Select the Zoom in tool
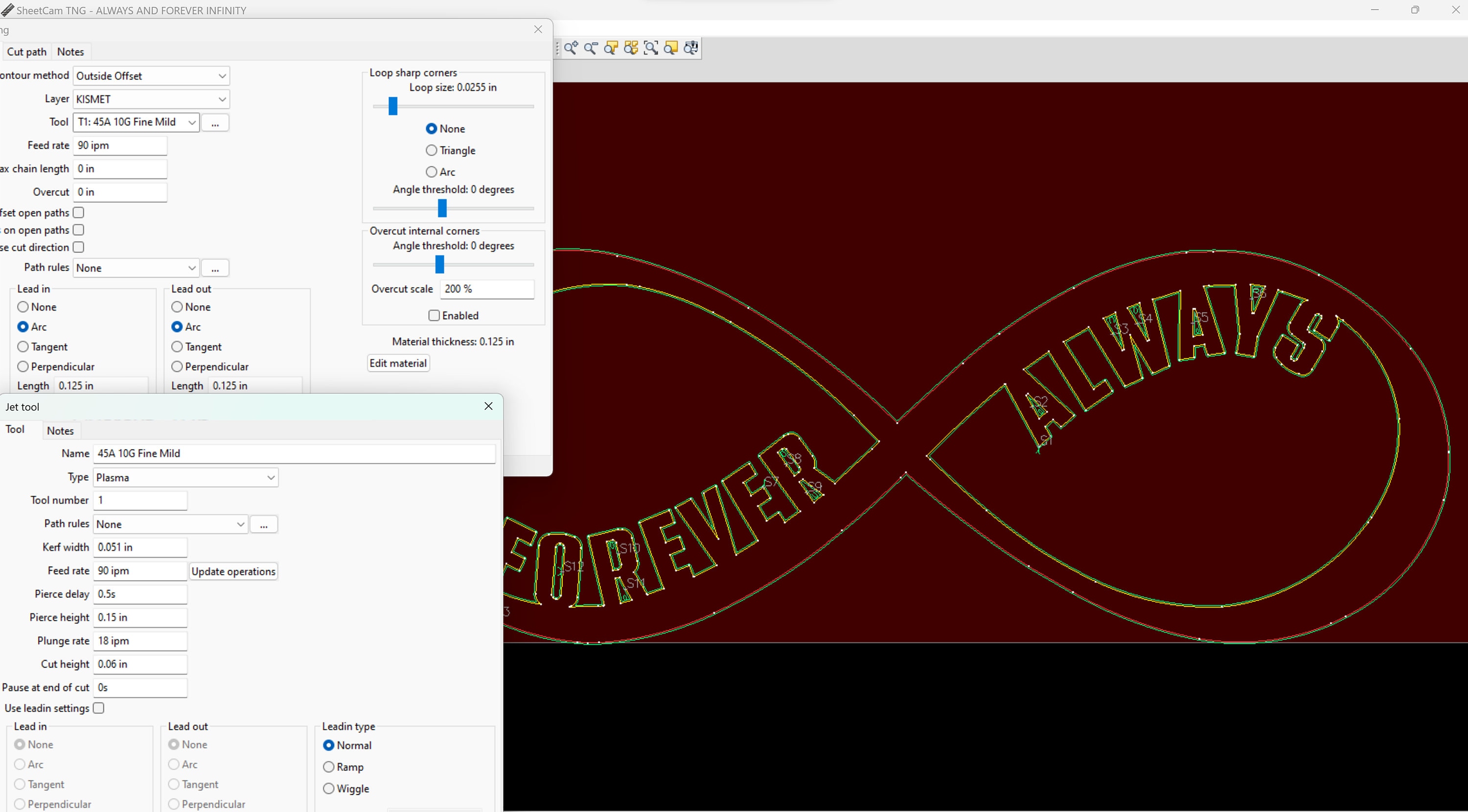The image size is (1468, 812). [571, 48]
